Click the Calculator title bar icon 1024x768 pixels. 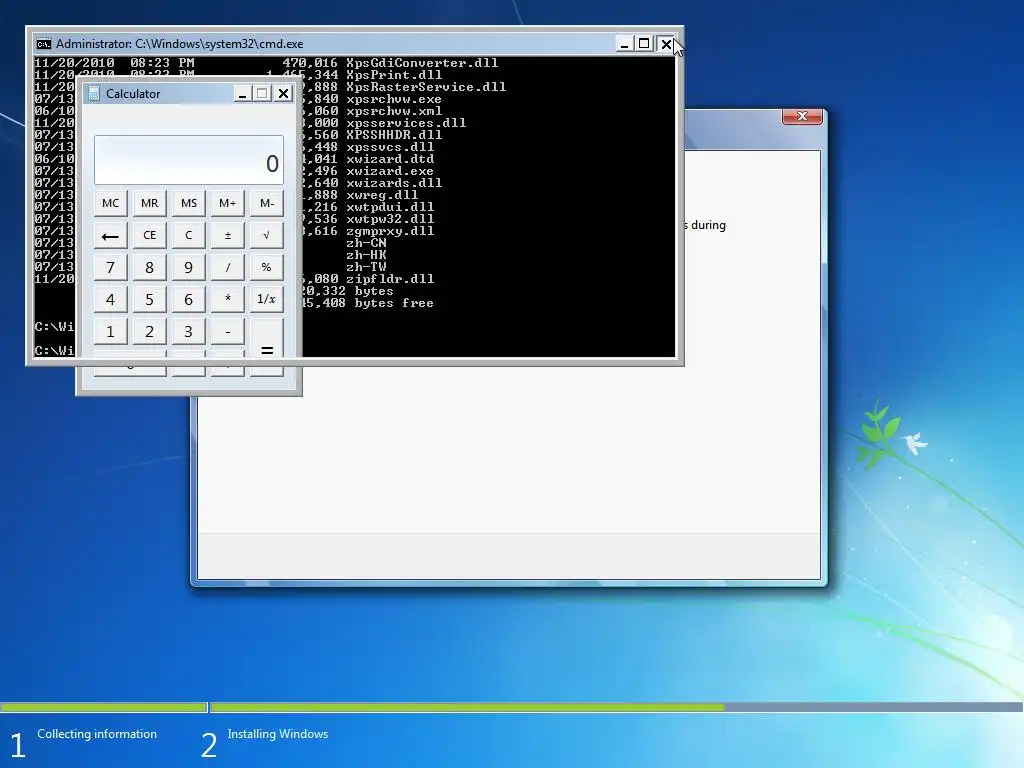94,93
